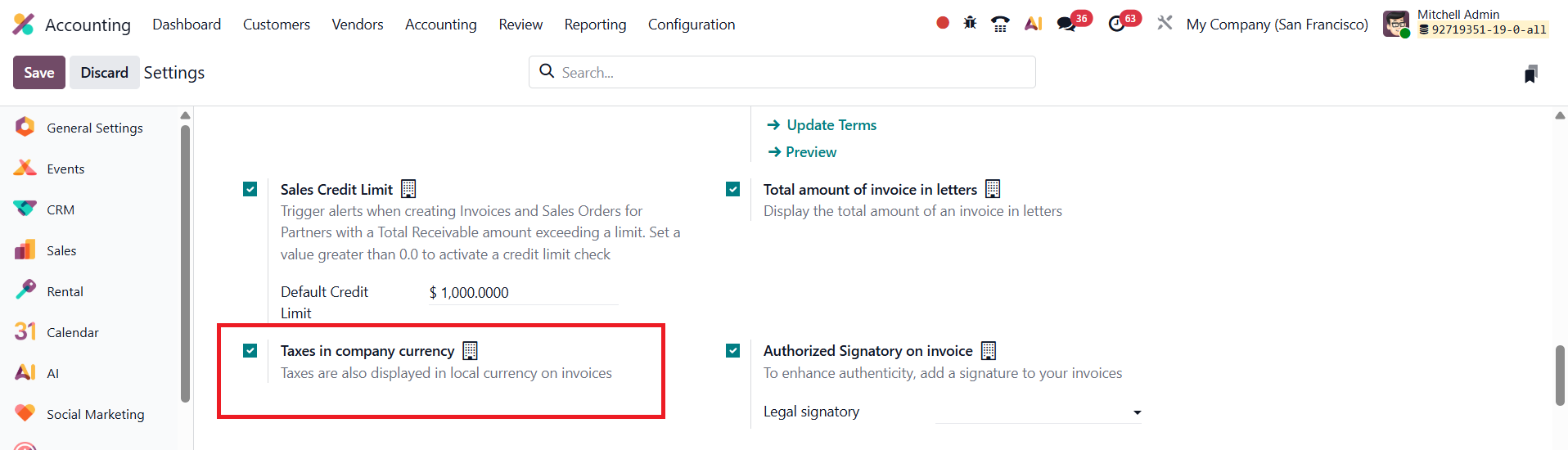The width and height of the screenshot is (1568, 450).
Task: Click the Default Credit Limit amount field
Action: point(522,293)
